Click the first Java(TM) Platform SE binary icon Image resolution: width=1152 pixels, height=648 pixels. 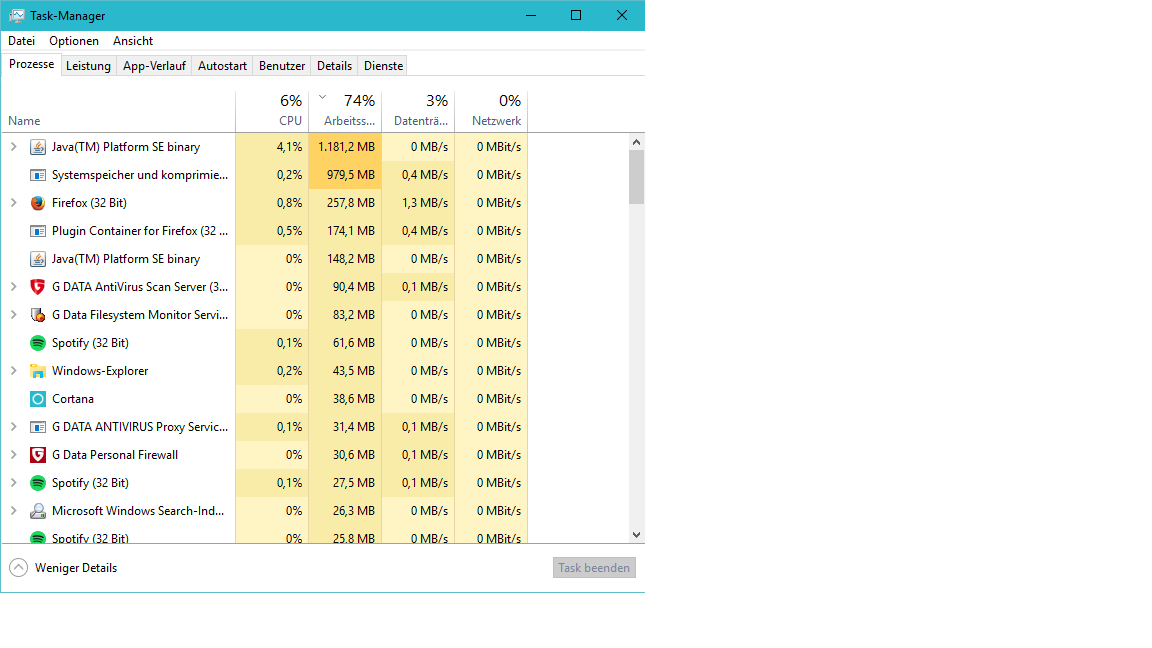[37, 147]
